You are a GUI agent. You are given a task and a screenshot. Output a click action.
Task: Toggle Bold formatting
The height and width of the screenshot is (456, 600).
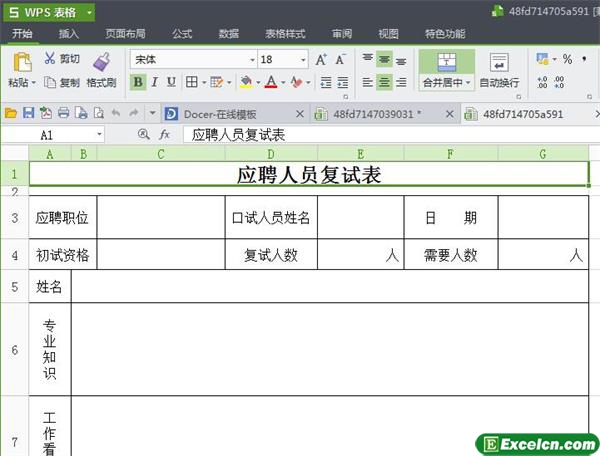tap(138, 82)
